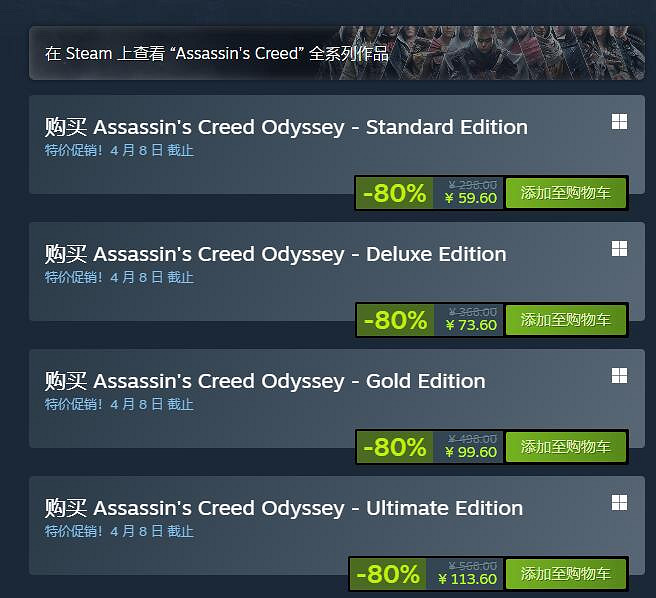This screenshot has height=598, width=656.
Task: Click the -80% badge for Ultimate Edition
Action: (387, 574)
